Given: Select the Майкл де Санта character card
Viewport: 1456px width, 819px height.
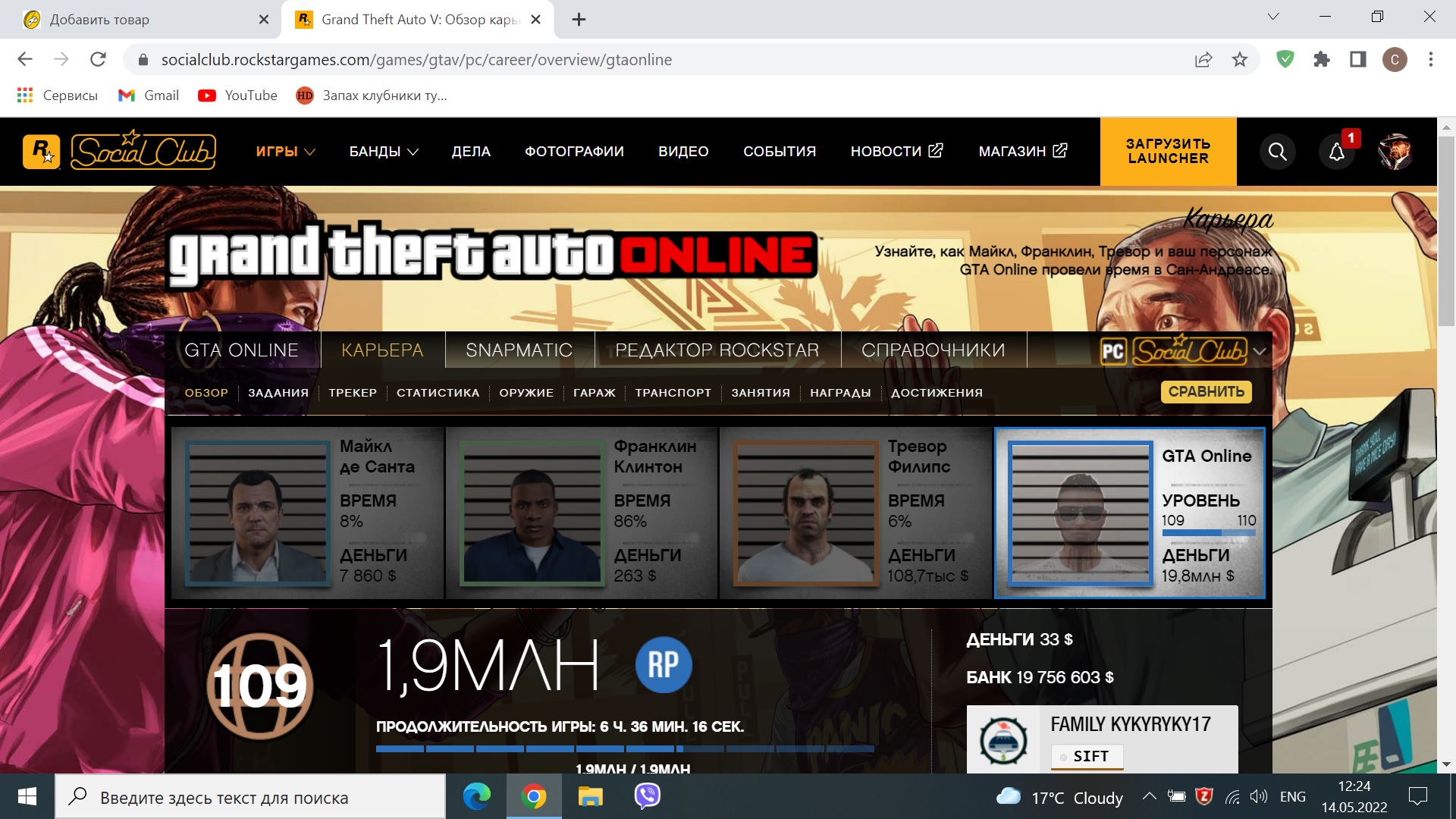Looking at the screenshot, I should [x=307, y=513].
